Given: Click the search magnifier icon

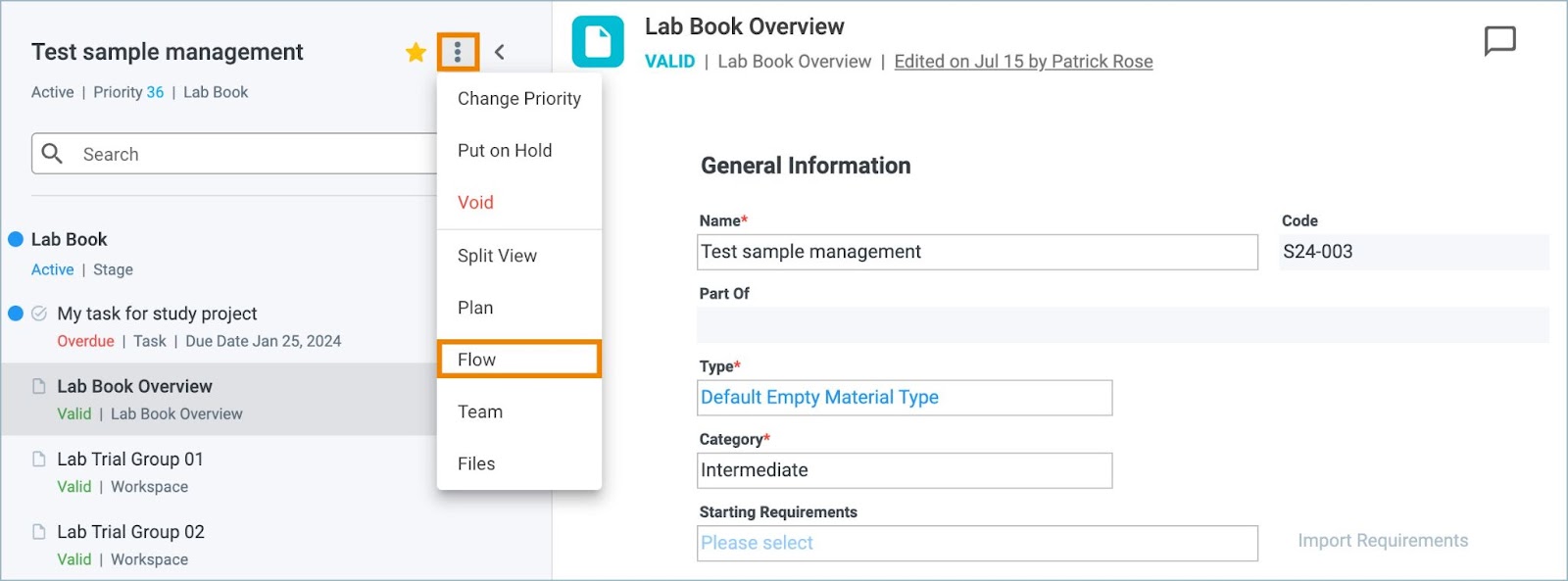Looking at the screenshot, I should pos(53,154).
